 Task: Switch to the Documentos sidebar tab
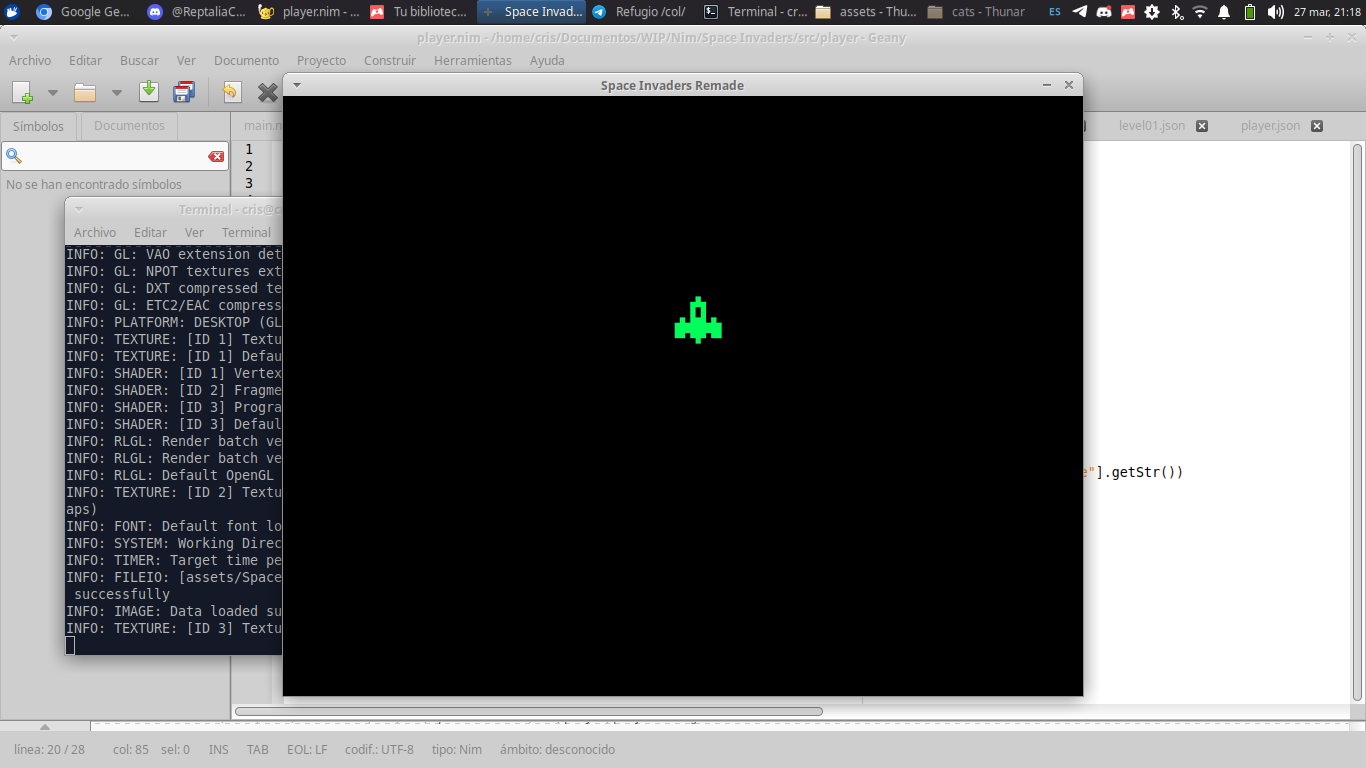(x=129, y=126)
